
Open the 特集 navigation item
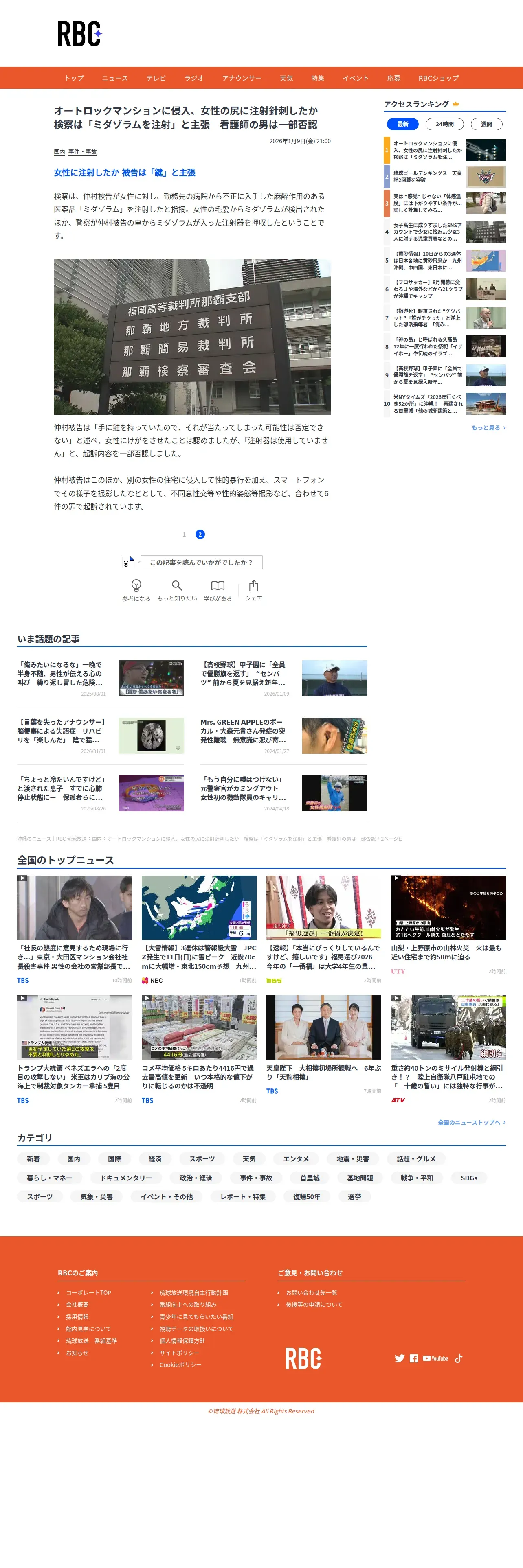318,78
